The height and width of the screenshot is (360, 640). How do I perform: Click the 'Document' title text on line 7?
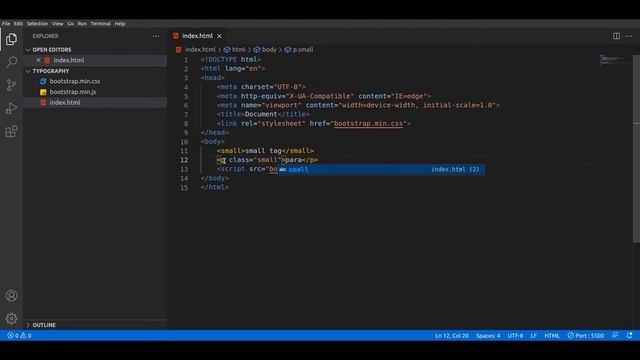click(261, 114)
